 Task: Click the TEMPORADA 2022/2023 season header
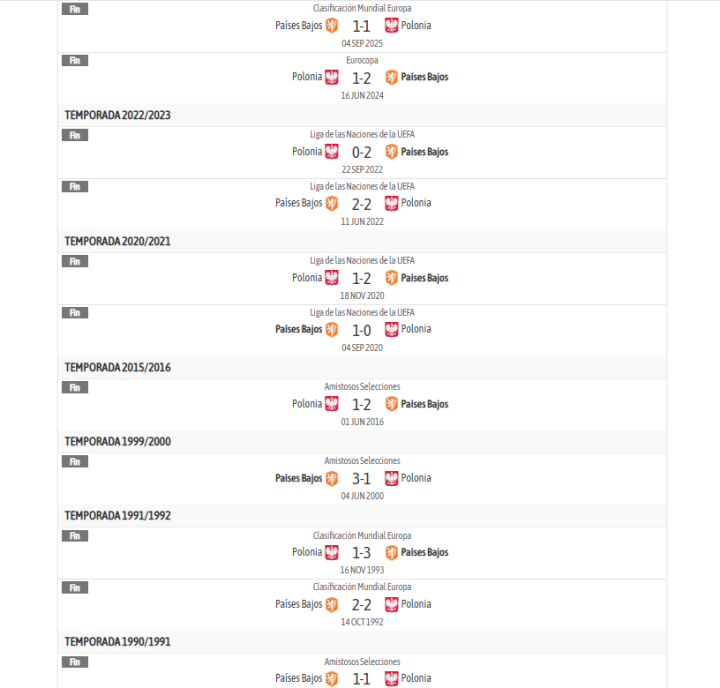(x=118, y=115)
